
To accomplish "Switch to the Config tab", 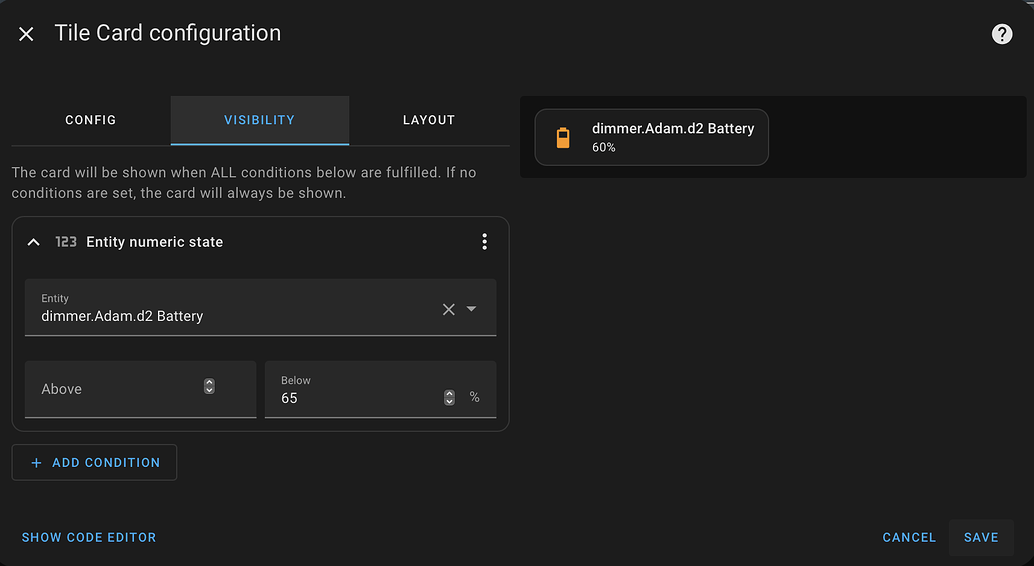I will pyautogui.click(x=90, y=120).
